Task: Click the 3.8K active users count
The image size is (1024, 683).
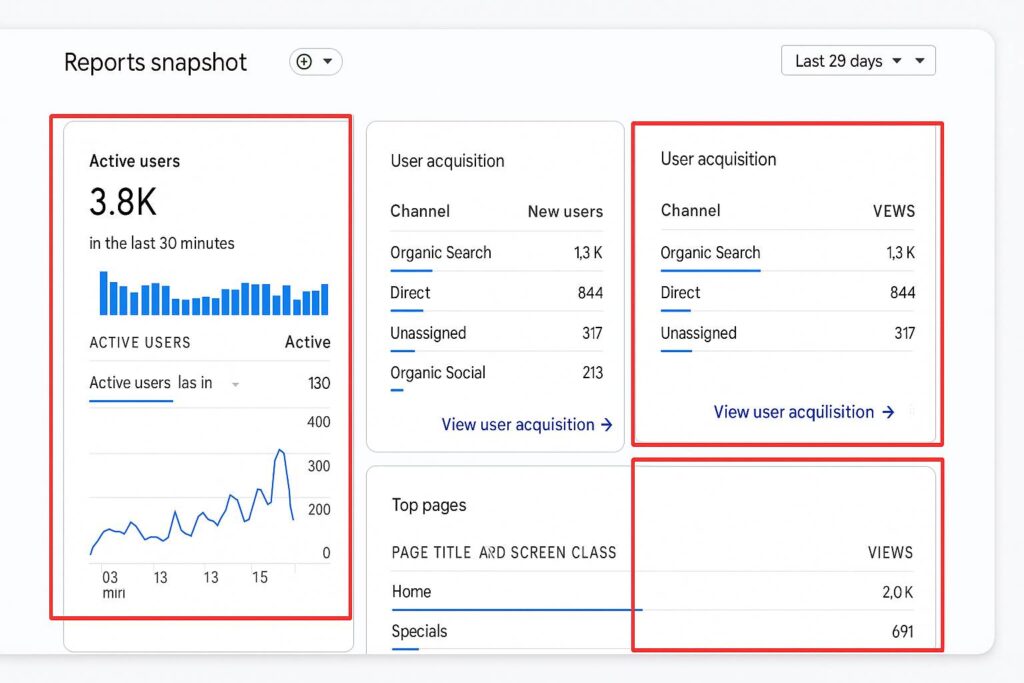Action: 123,203
